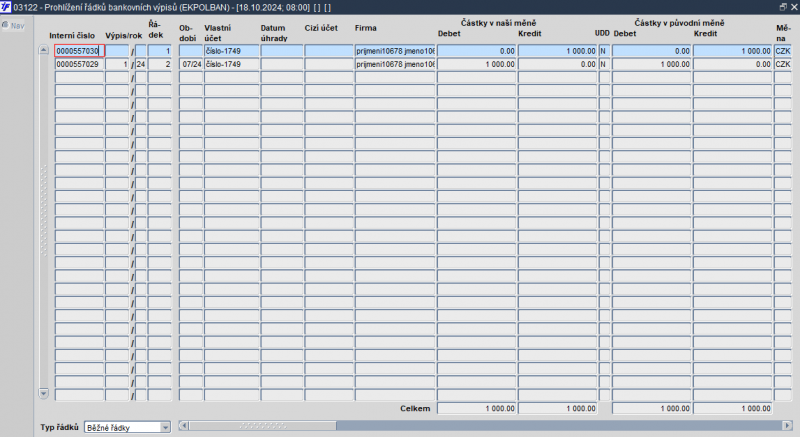Click CZK currency cell in second row
The height and width of the screenshot is (437, 800).
point(783,64)
